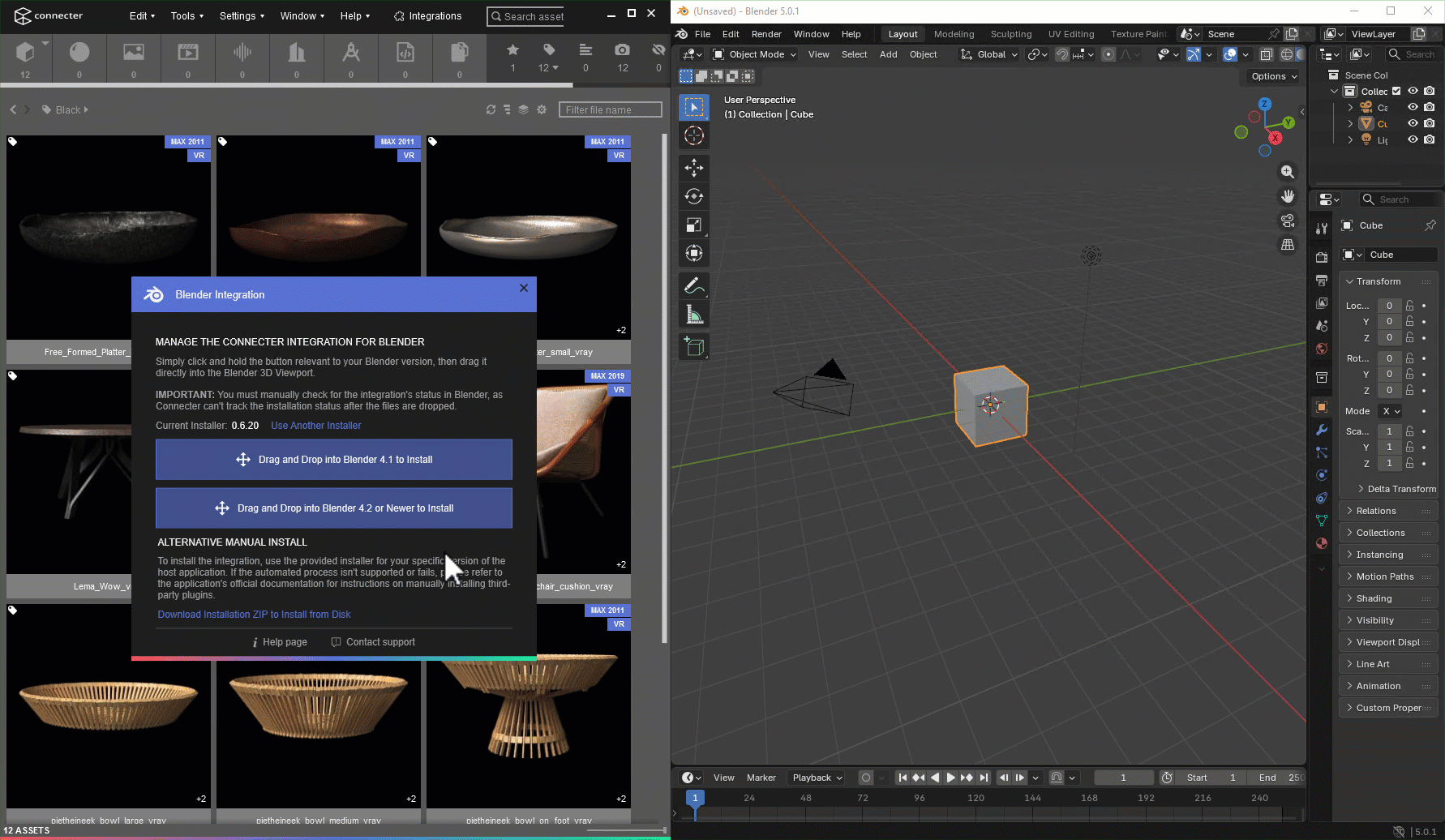This screenshot has width=1445, height=840.
Task: Open the Add menu in Blender viewport header
Action: [x=889, y=54]
